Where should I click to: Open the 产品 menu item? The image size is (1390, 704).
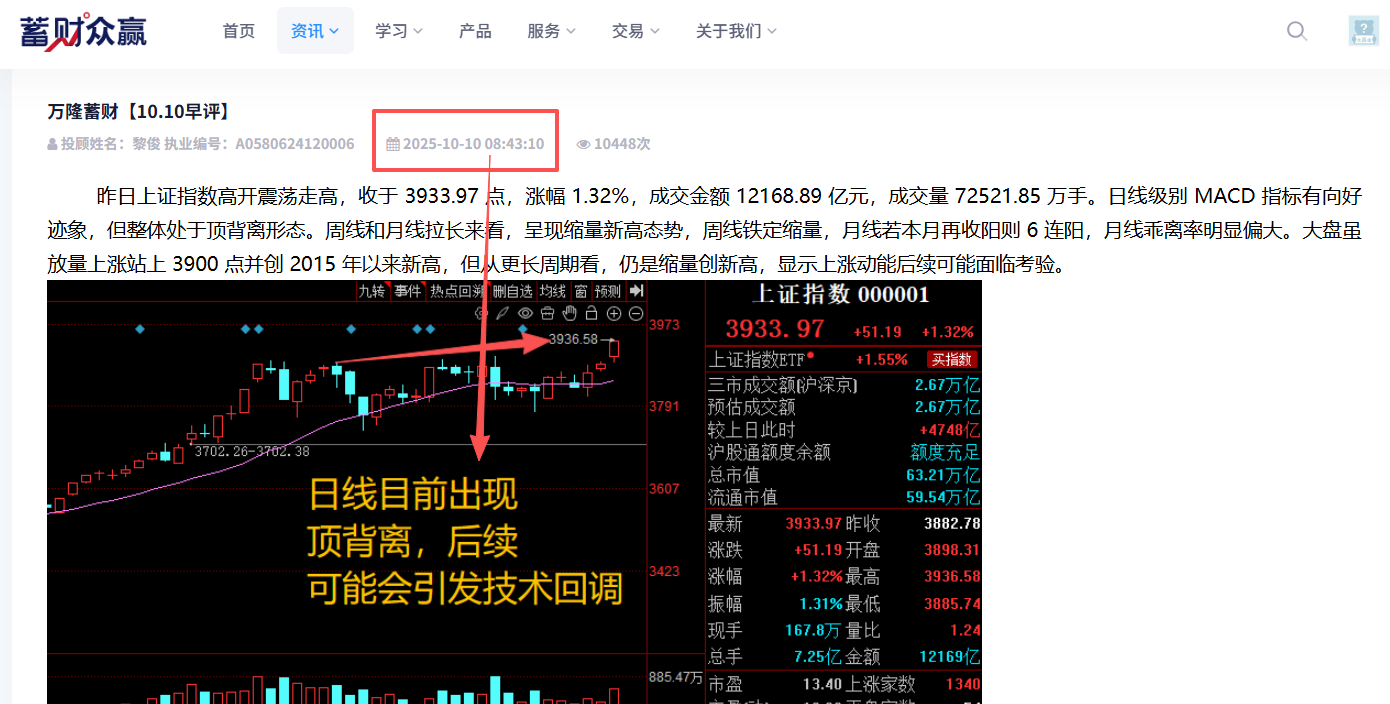click(475, 31)
